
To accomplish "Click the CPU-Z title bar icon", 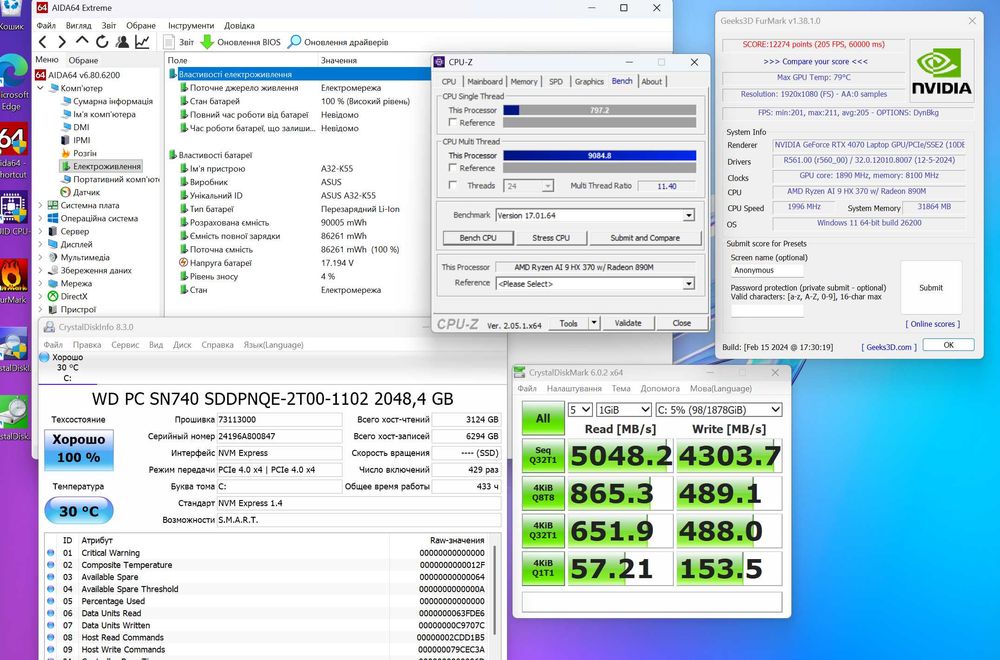I will [x=439, y=62].
